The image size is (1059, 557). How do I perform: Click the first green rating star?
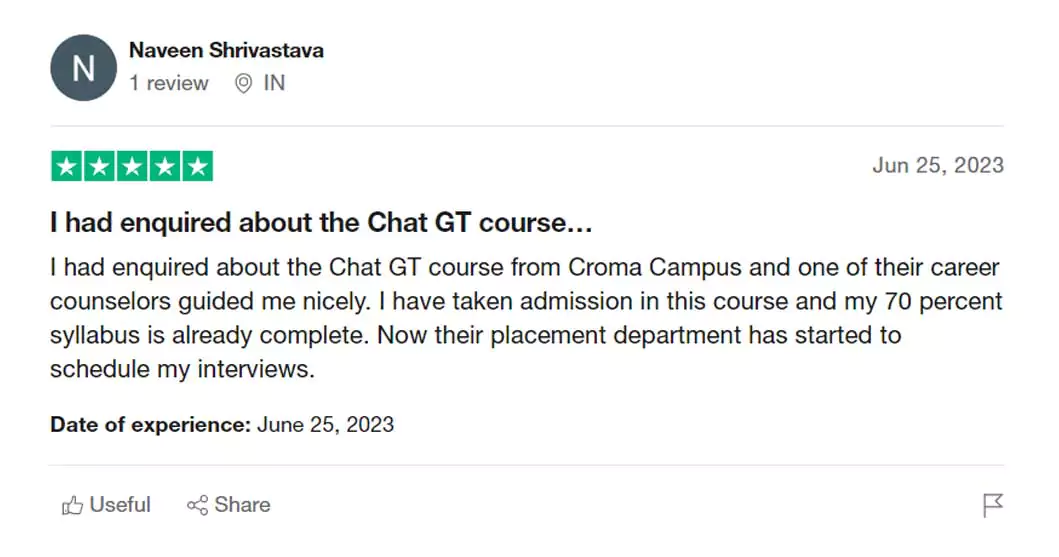click(x=67, y=166)
